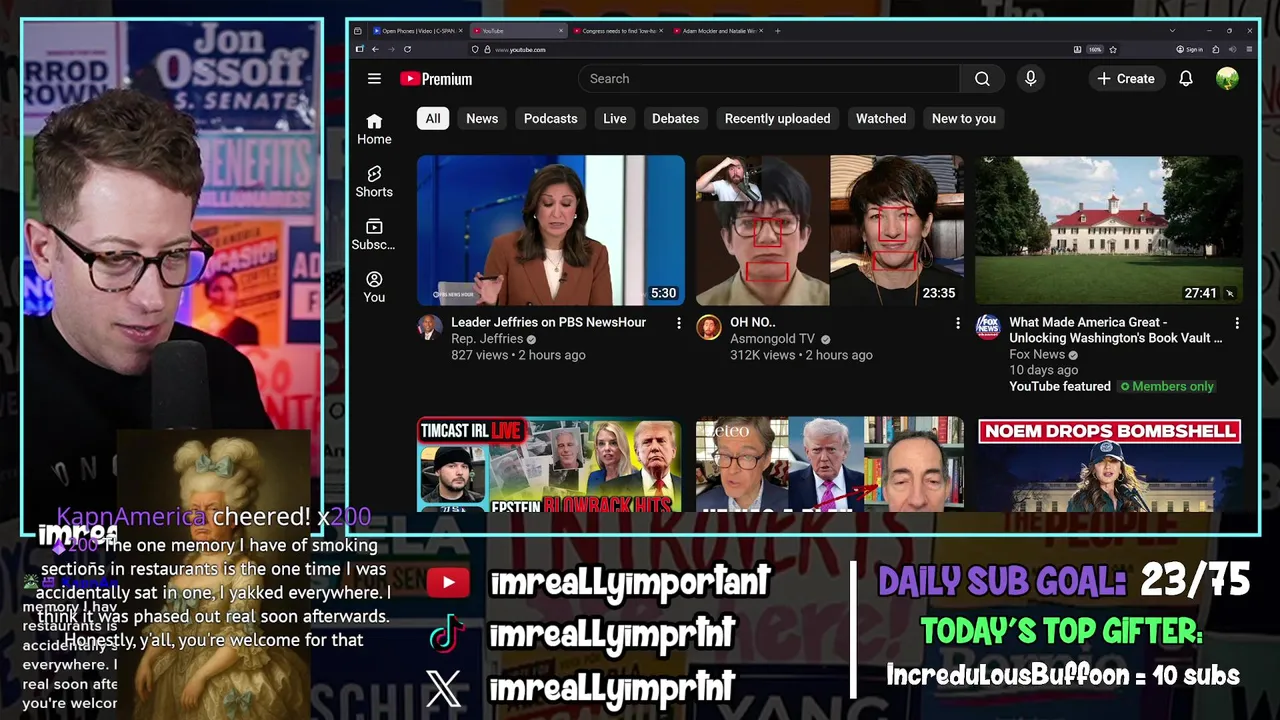This screenshot has width=1280, height=720.
Task: Click the What Made America Great title
Action: [1115, 330]
